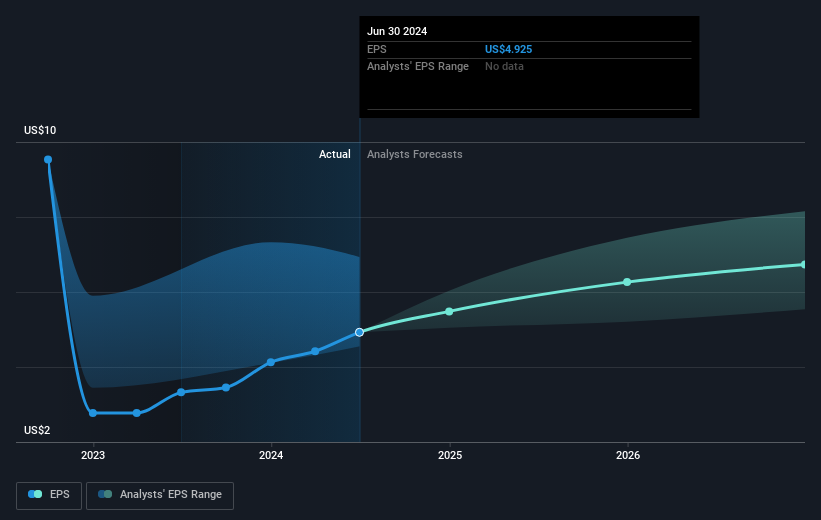The height and width of the screenshot is (520, 821).
Task: Click the first EPS data point near US$10
Action: coord(48,159)
